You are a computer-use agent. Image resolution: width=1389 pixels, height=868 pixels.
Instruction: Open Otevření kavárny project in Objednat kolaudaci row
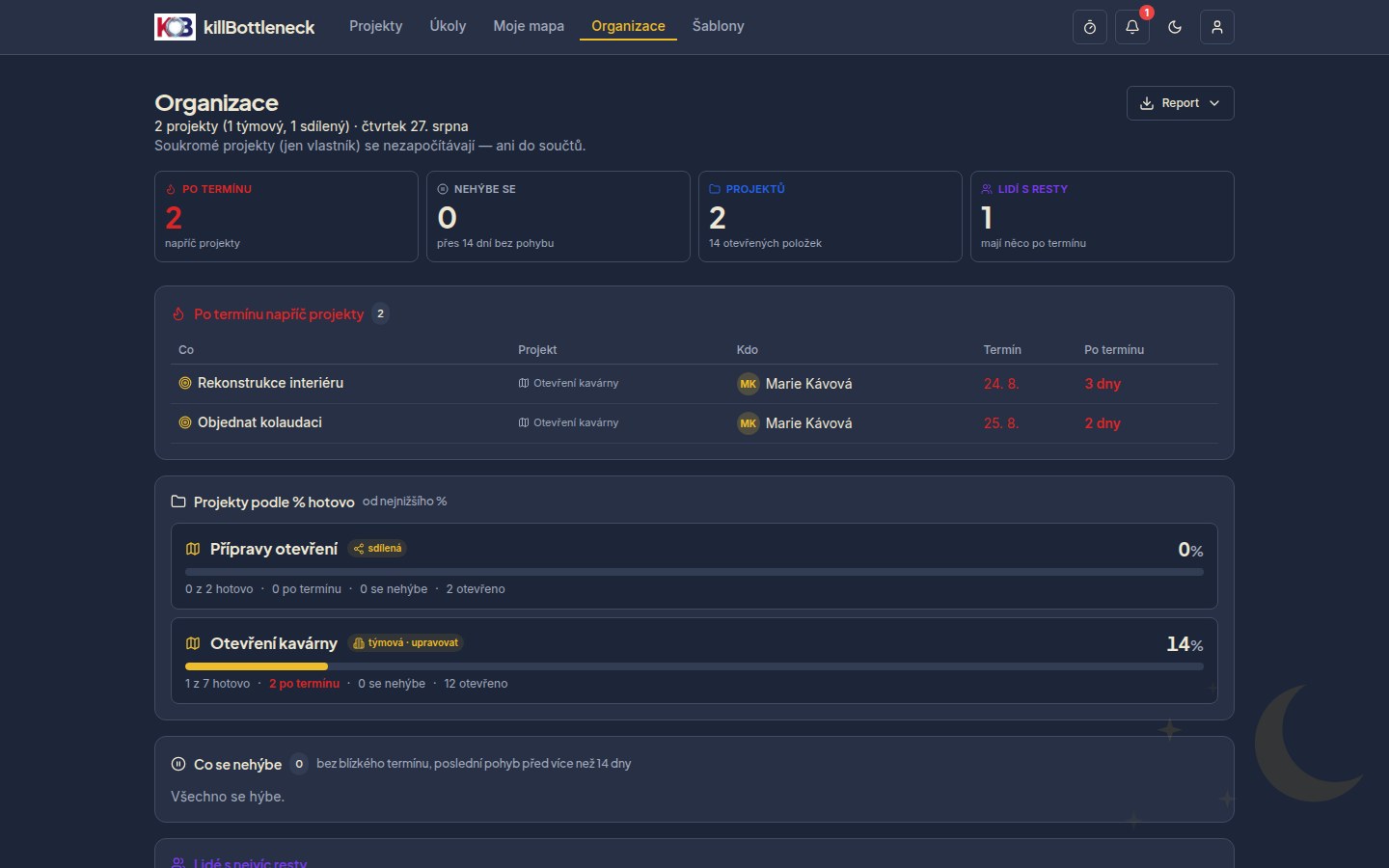click(568, 422)
